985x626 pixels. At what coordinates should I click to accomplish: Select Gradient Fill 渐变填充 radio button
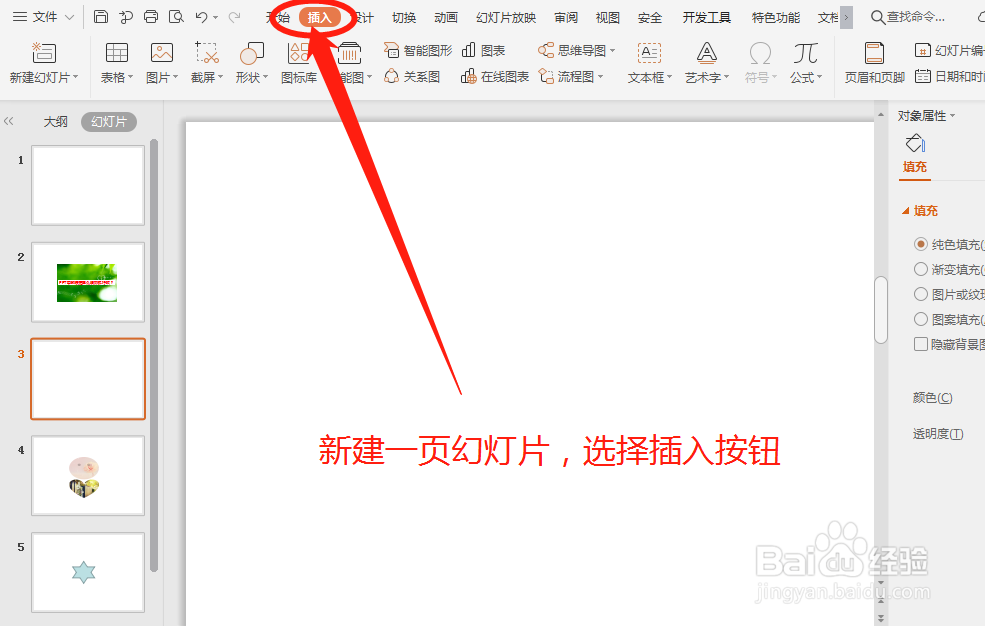pyautogui.click(x=921, y=269)
